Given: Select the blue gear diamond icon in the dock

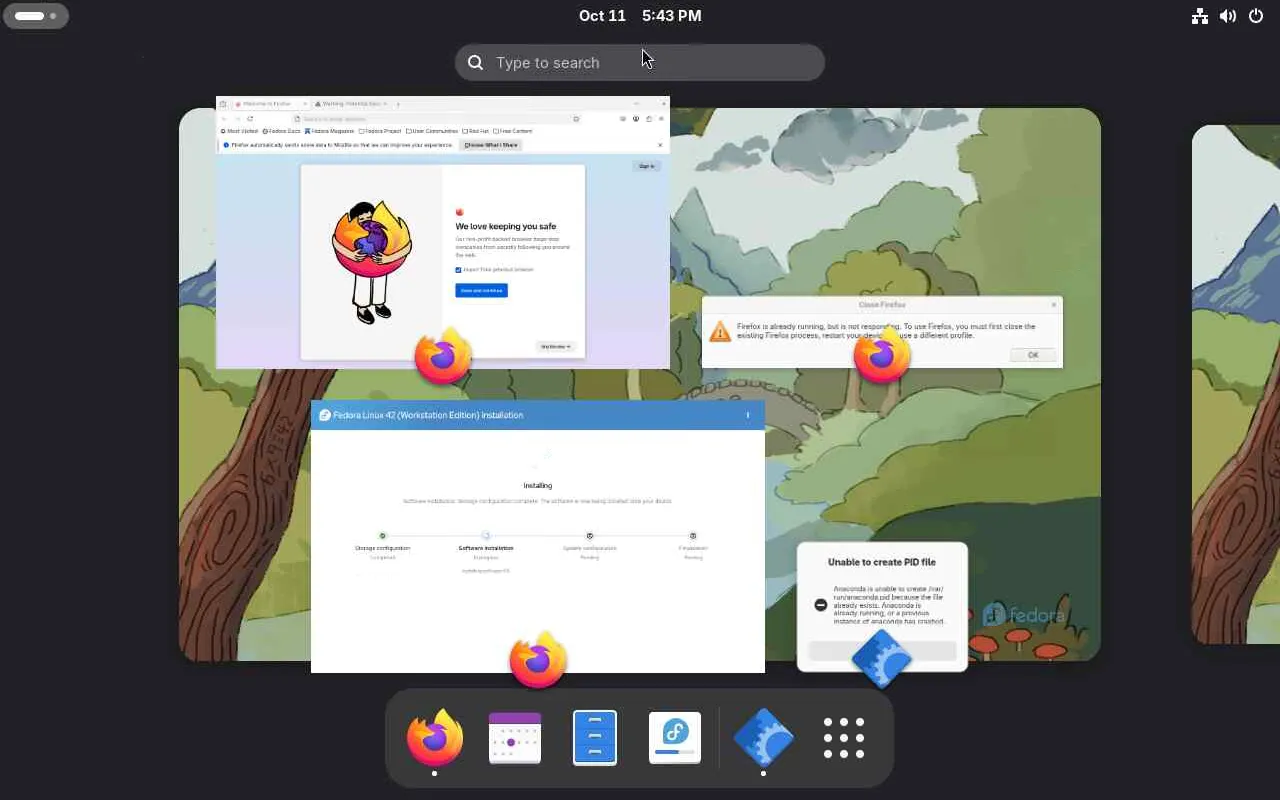Looking at the screenshot, I should 764,738.
